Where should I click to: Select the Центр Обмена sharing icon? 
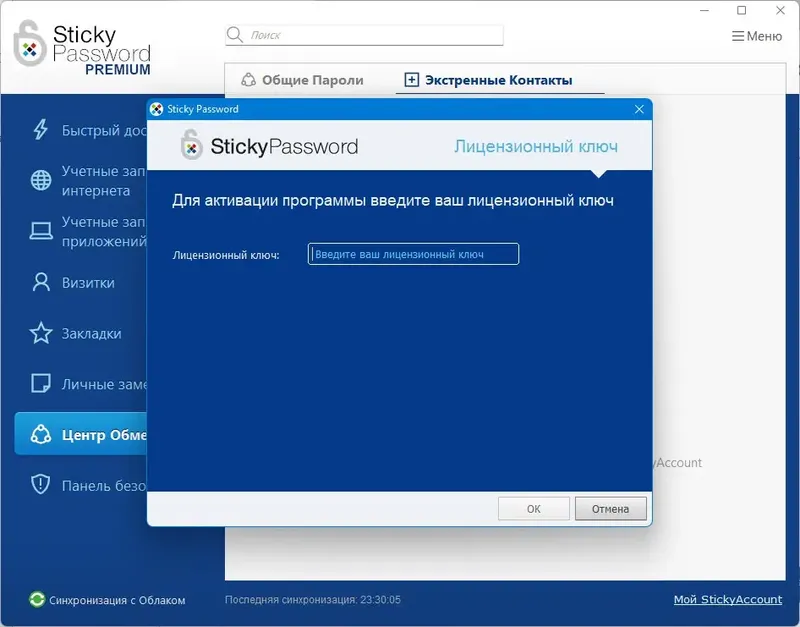(x=40, y=433)
